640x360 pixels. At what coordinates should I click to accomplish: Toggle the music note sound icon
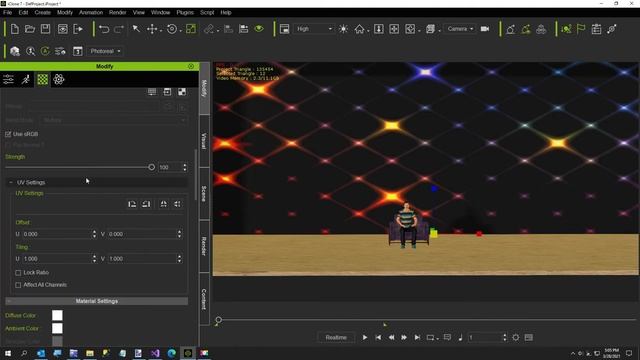pos(460,338)
